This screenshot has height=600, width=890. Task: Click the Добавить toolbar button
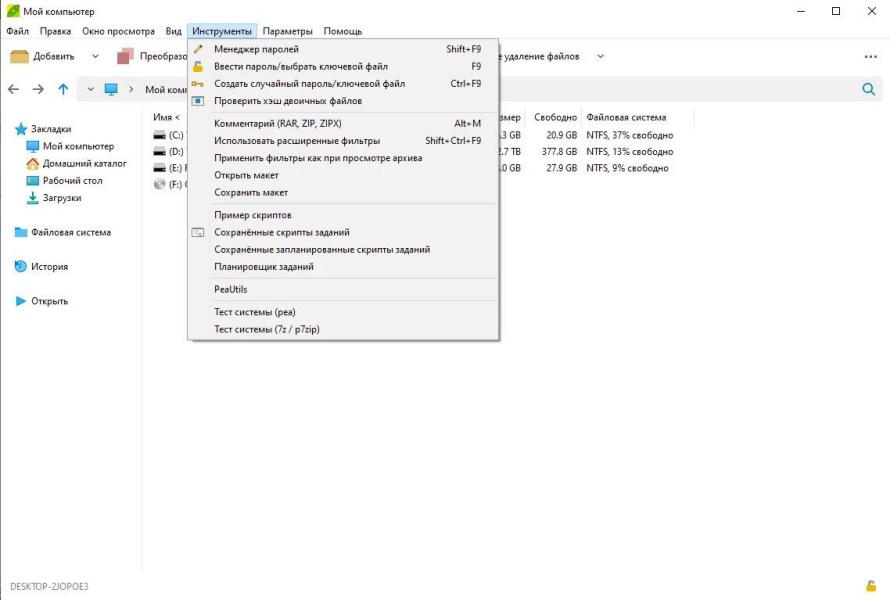[x=43, y=56]
